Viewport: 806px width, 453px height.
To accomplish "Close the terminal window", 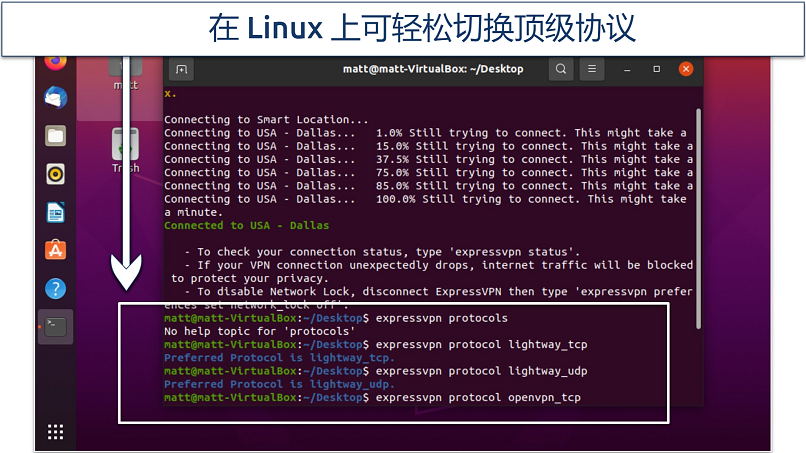I will click(x=685, y=69).
